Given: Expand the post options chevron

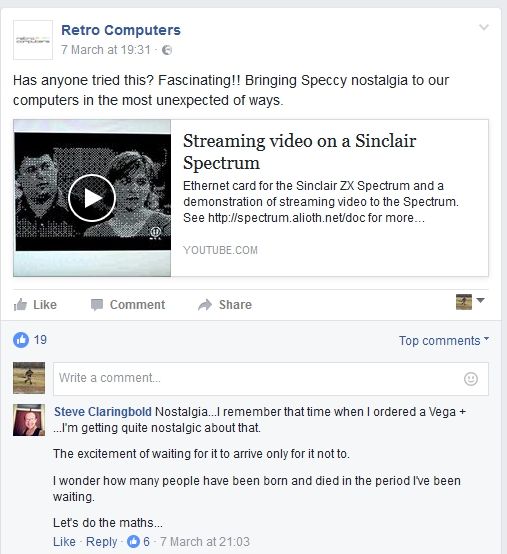Looking at the screenshot, I should [x=484, y=27].
